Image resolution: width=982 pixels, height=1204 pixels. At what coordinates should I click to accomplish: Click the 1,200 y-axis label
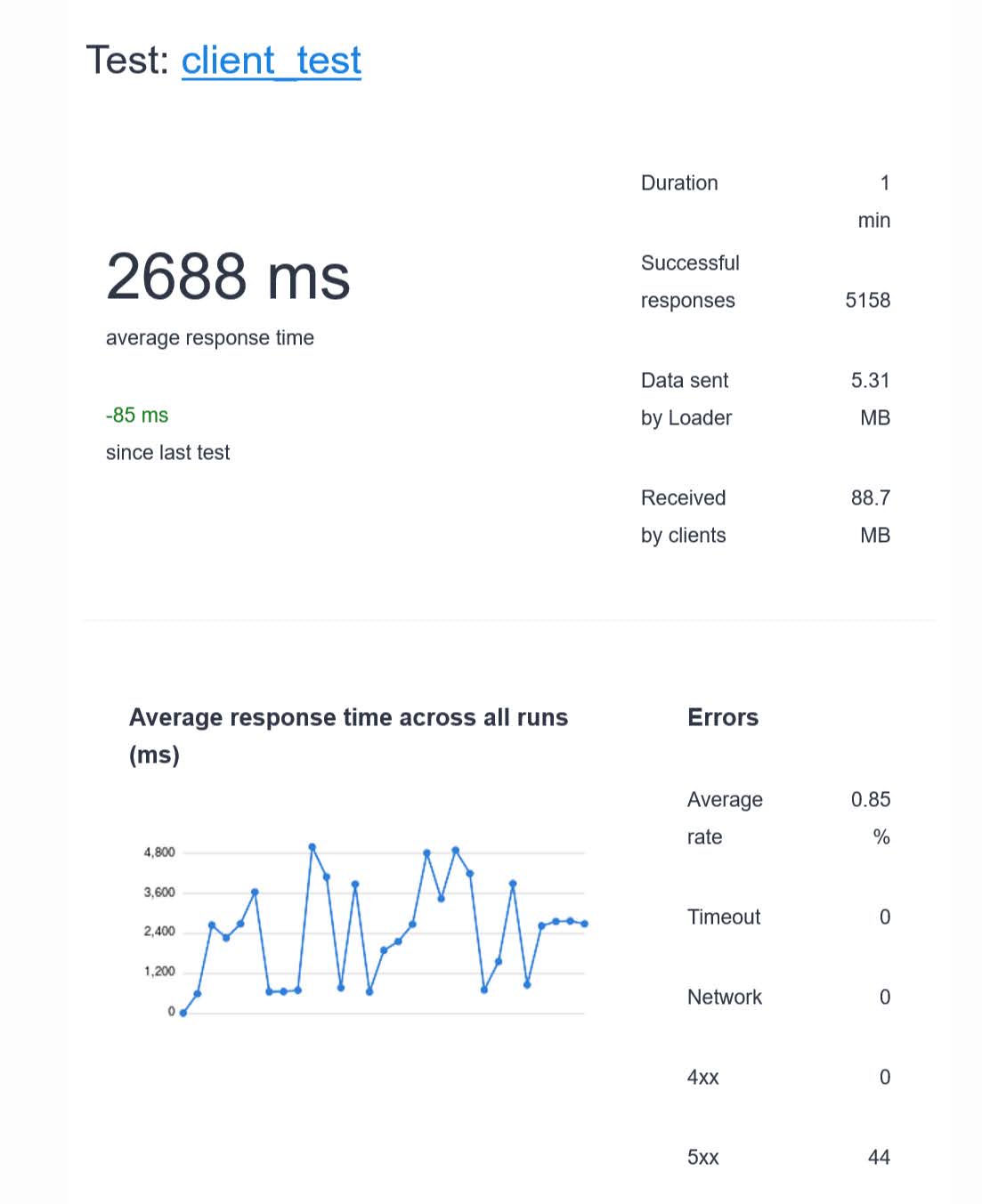159,972
